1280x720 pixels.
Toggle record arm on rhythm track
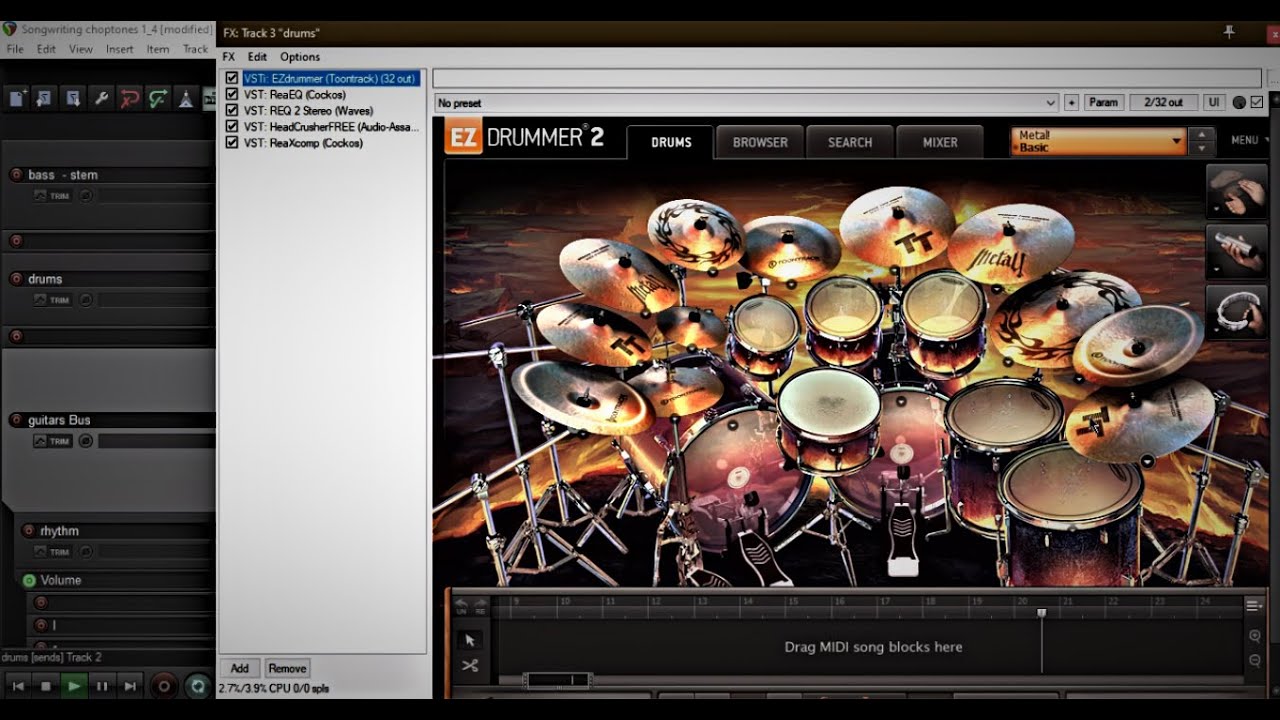28,531
